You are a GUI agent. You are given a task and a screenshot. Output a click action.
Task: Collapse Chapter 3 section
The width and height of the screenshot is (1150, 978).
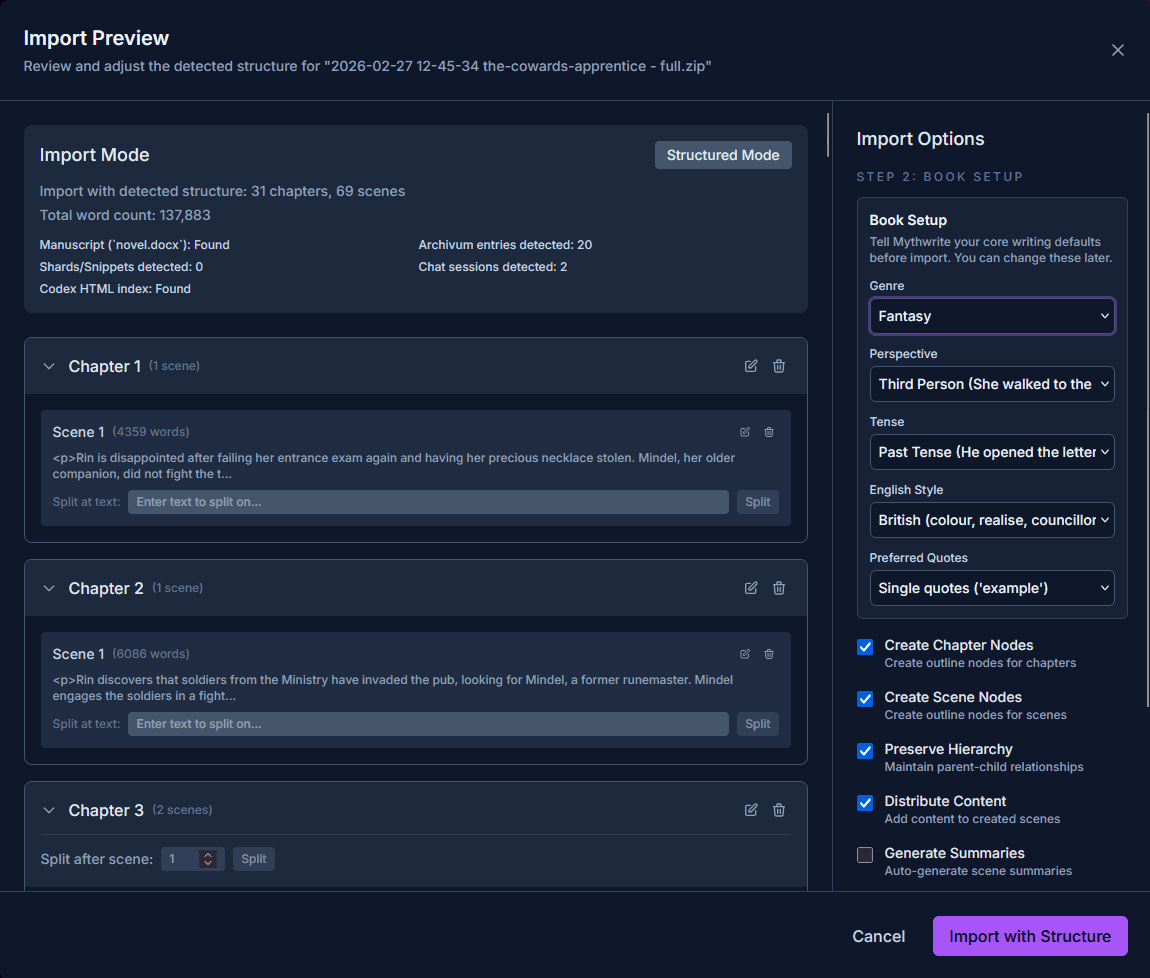point(49,810)
